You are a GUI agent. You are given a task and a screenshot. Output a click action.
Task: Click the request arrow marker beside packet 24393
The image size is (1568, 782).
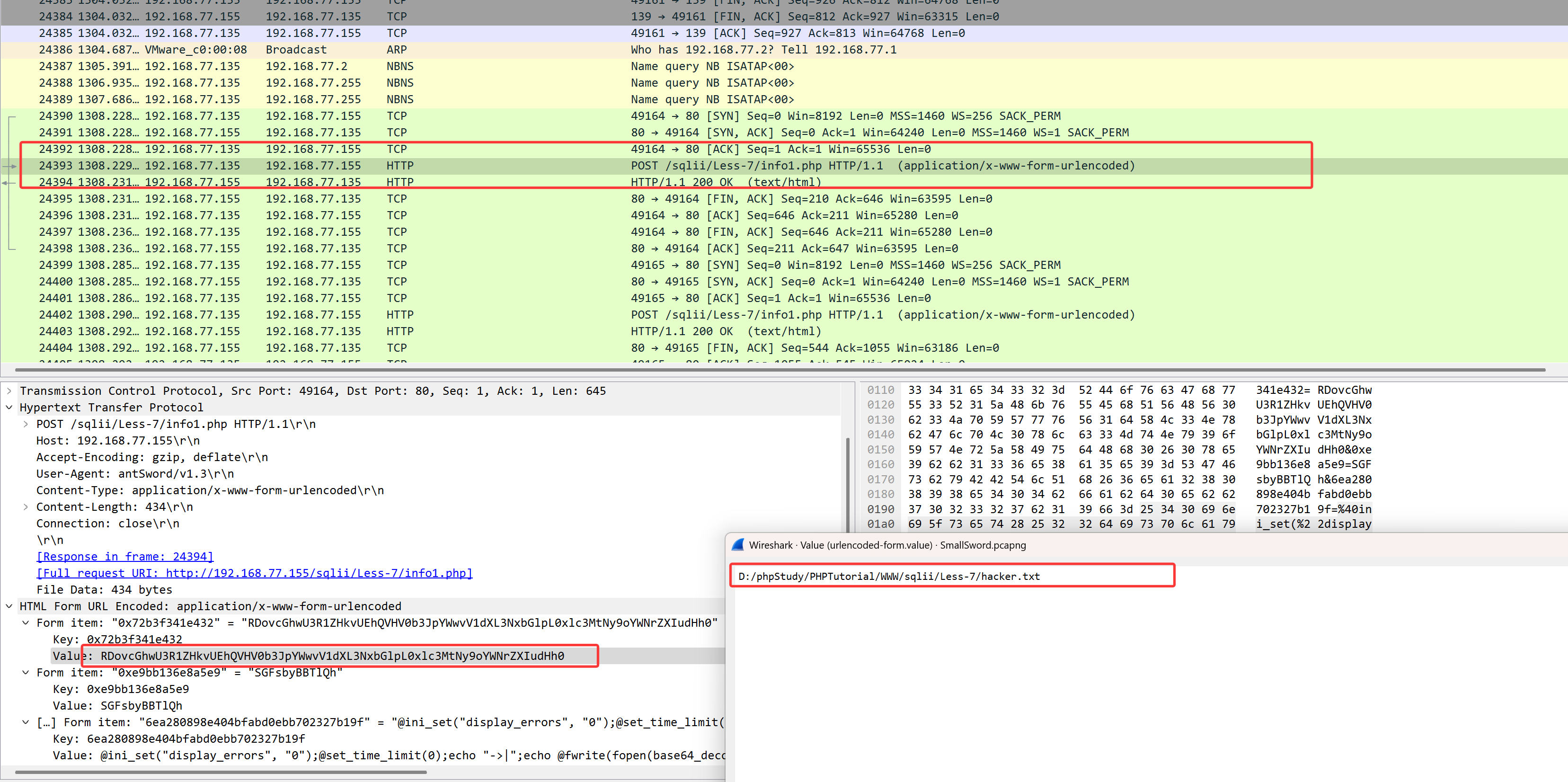(10, 166)
